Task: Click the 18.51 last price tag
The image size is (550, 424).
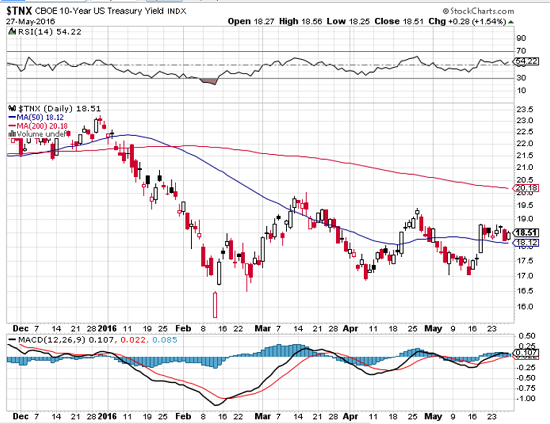Action: (x=526, y=233)
